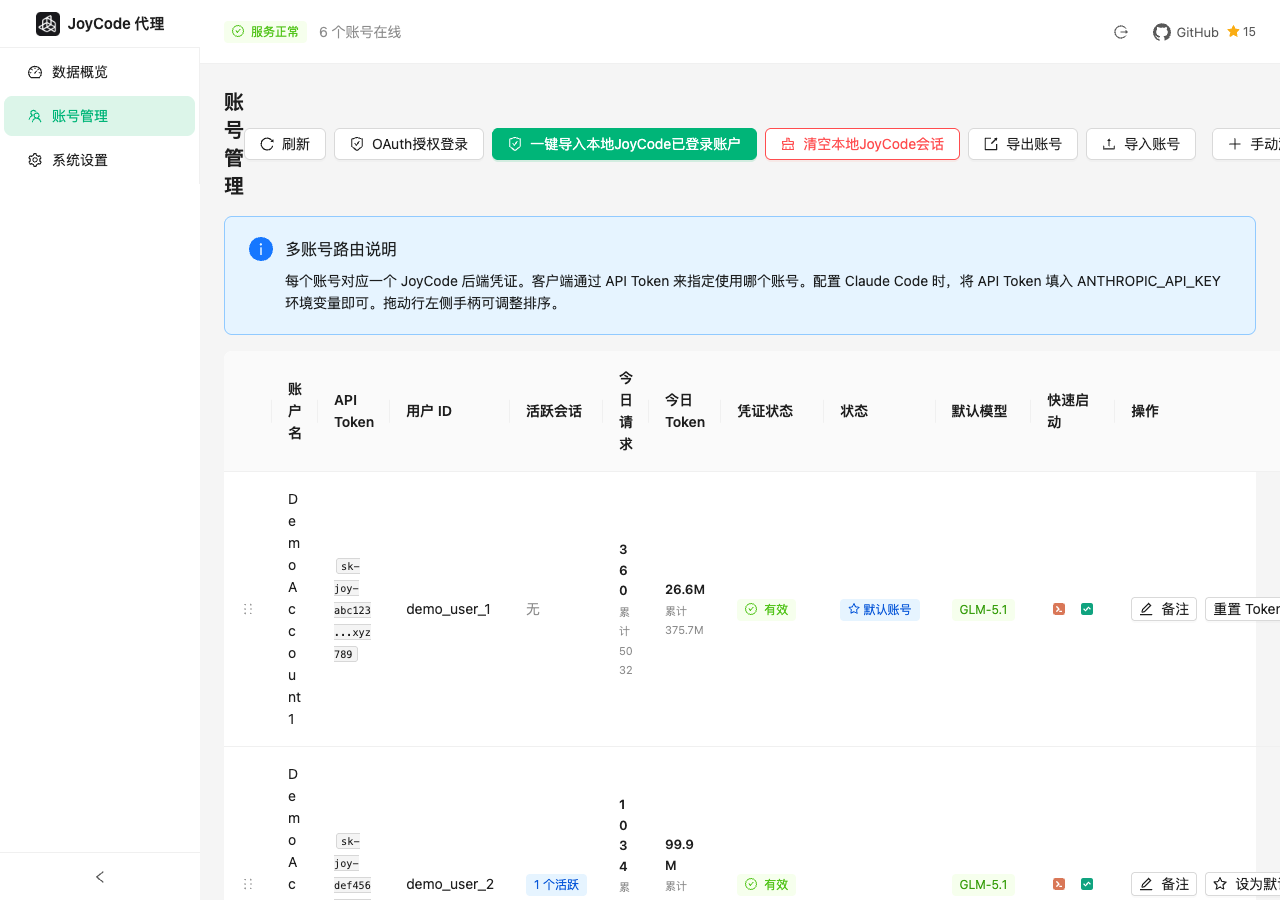Click the 刷新 refresh button

[285, 144]
